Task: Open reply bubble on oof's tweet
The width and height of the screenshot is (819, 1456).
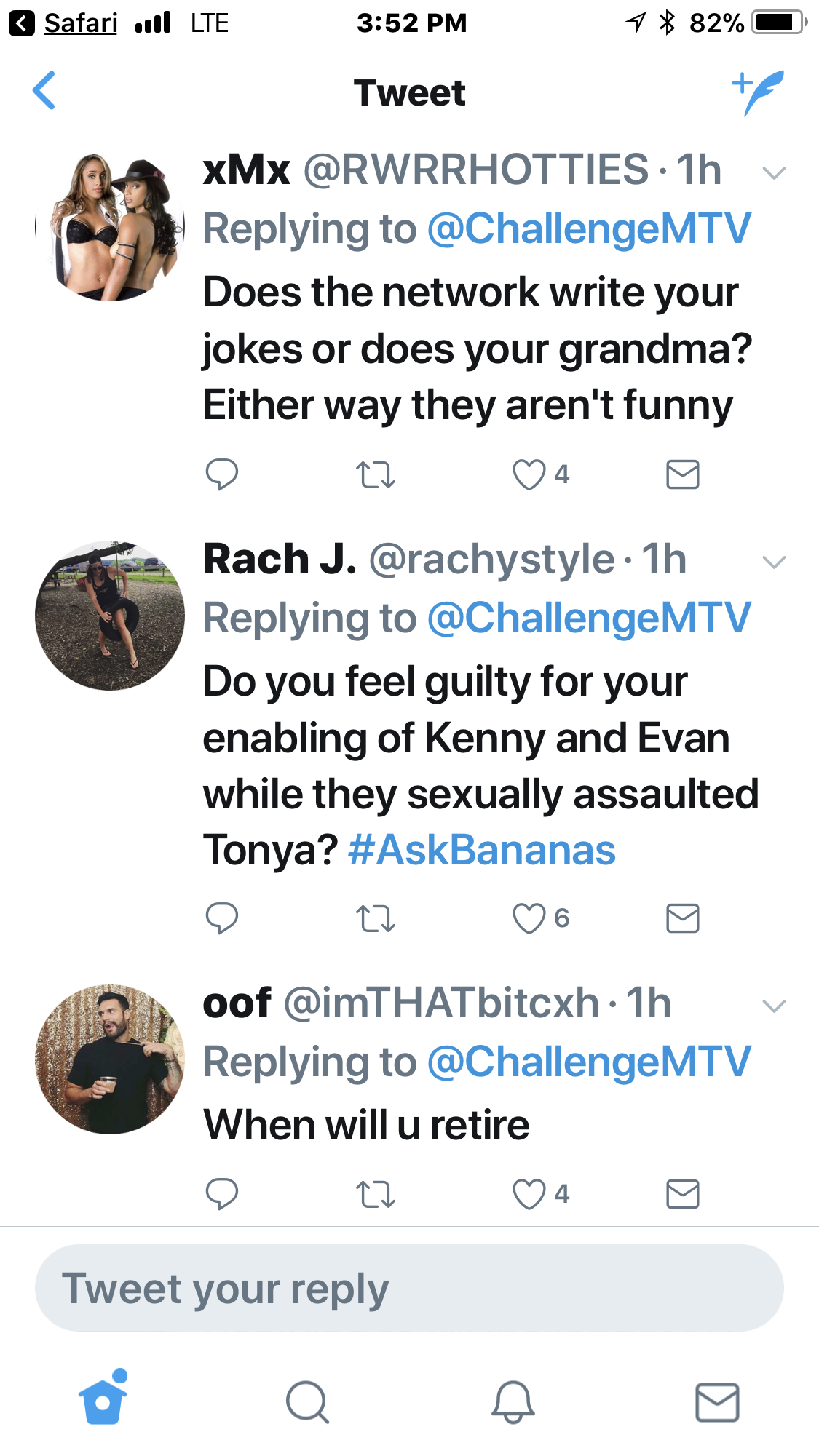Action: click(222, 1194)
